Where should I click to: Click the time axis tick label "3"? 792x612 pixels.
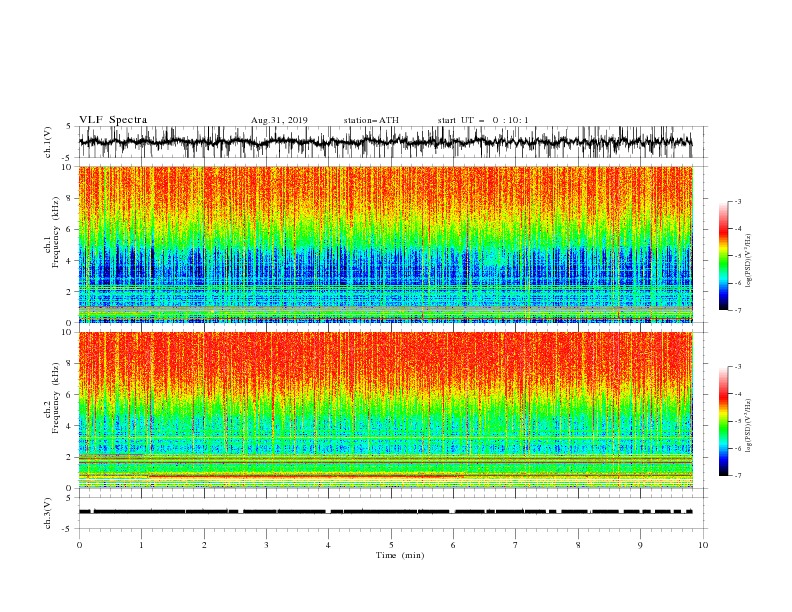pyautogui.click(x=266, y=545)
